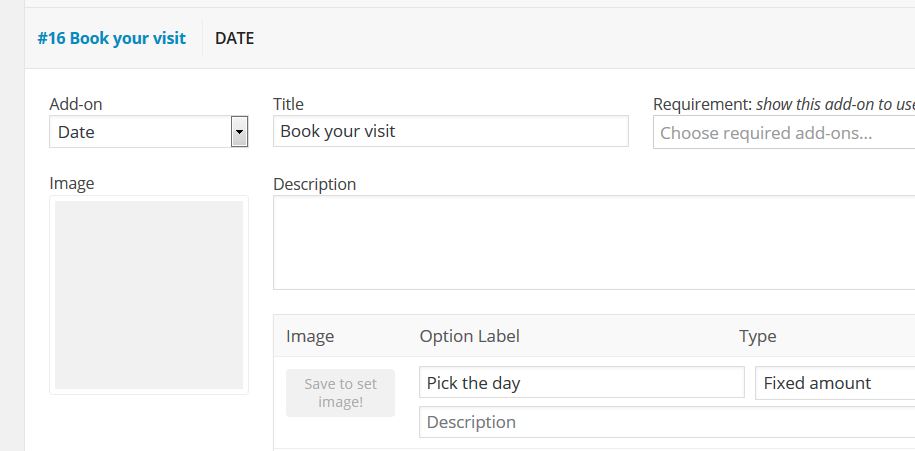Open the Add-on select showing 'Date'
Viewport: 915px width, 451px height.
(x=140, y=132)
